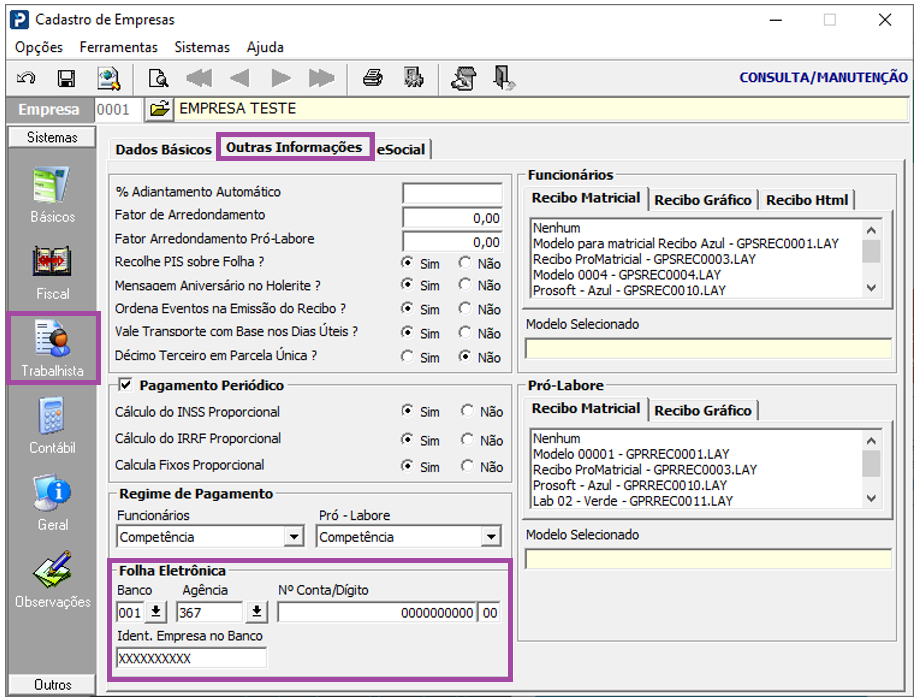Screen dimensions: 917x699
Task: Click the save floppy disk toolbar icon
Action: (66, 78)
